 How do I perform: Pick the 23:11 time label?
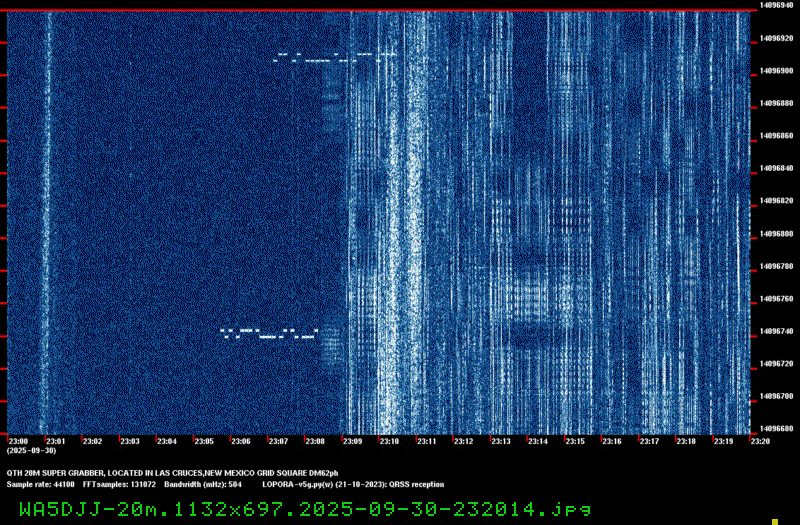pos(427,441)
